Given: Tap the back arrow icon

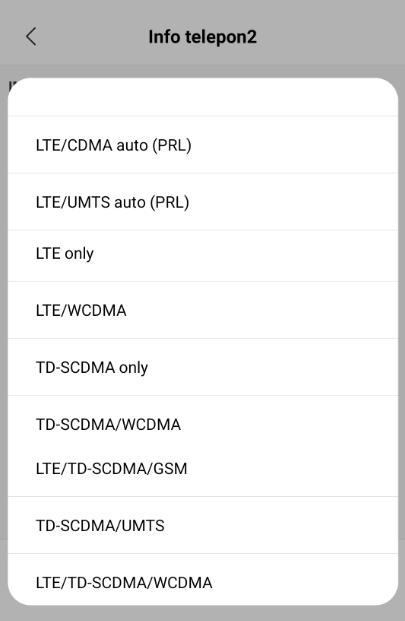Looking at the screenshot, I should [31, 37].
